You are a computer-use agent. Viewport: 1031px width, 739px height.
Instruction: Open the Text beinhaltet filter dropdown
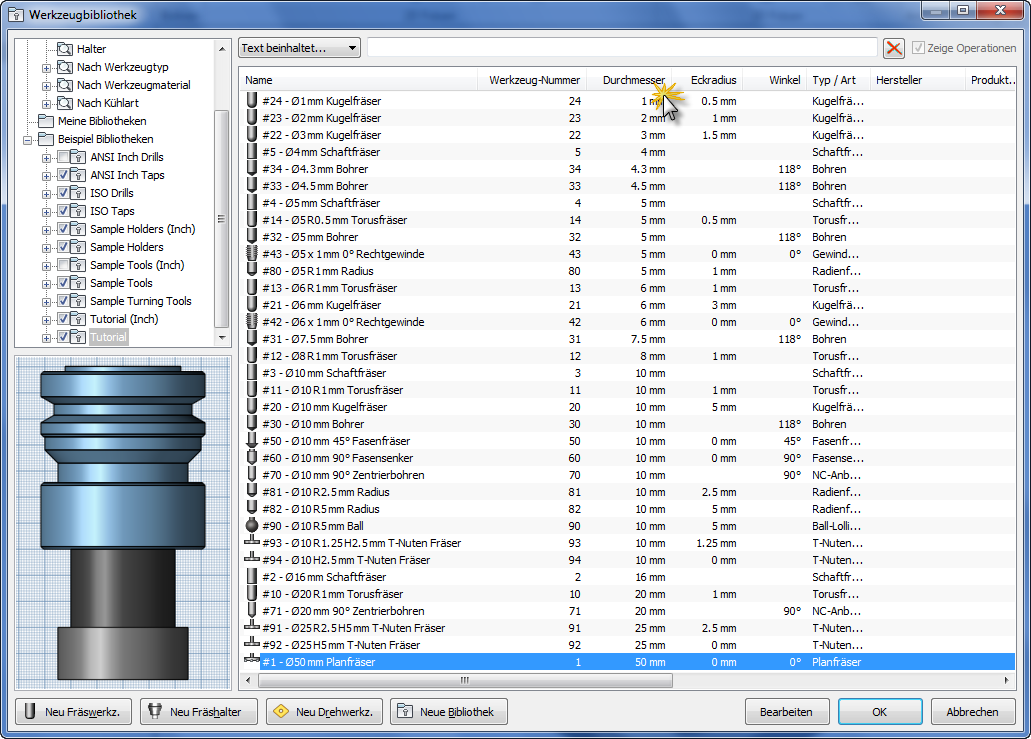299,48
